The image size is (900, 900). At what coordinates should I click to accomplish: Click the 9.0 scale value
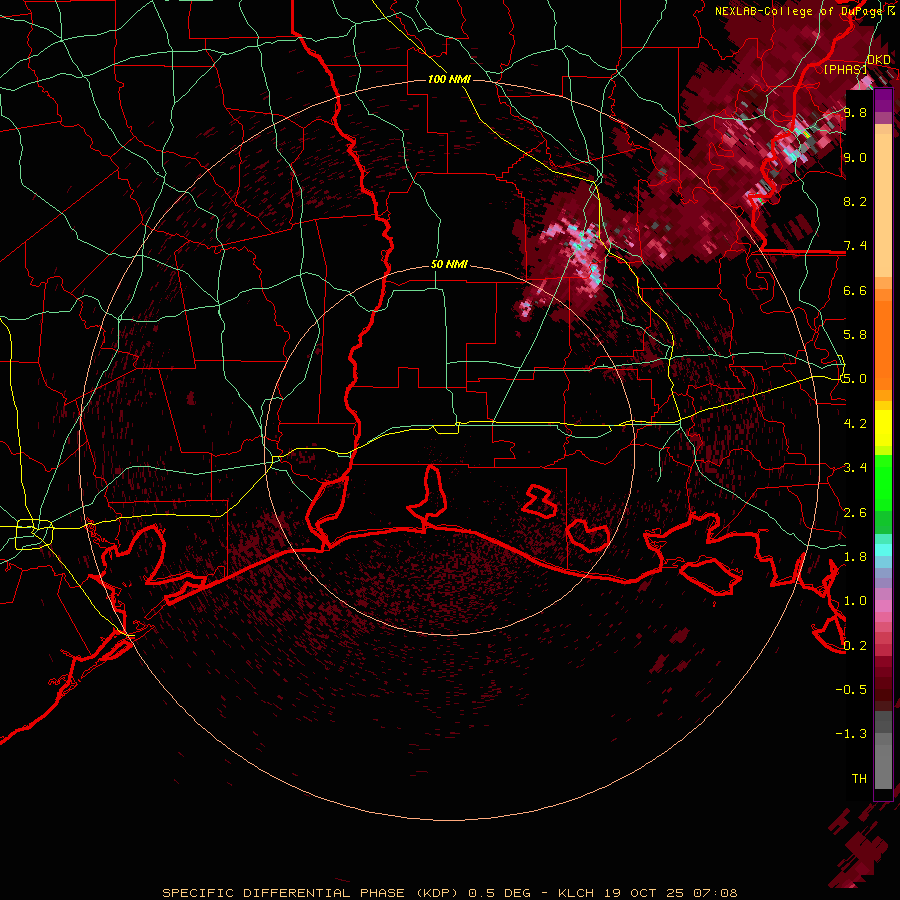coord(855,158)
